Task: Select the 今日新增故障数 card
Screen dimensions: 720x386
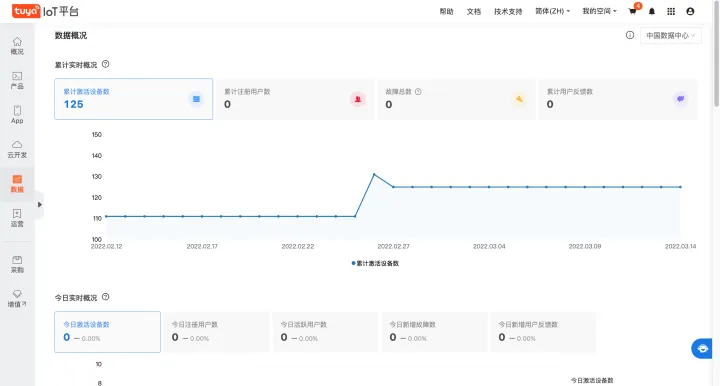Action: (434, 332)
